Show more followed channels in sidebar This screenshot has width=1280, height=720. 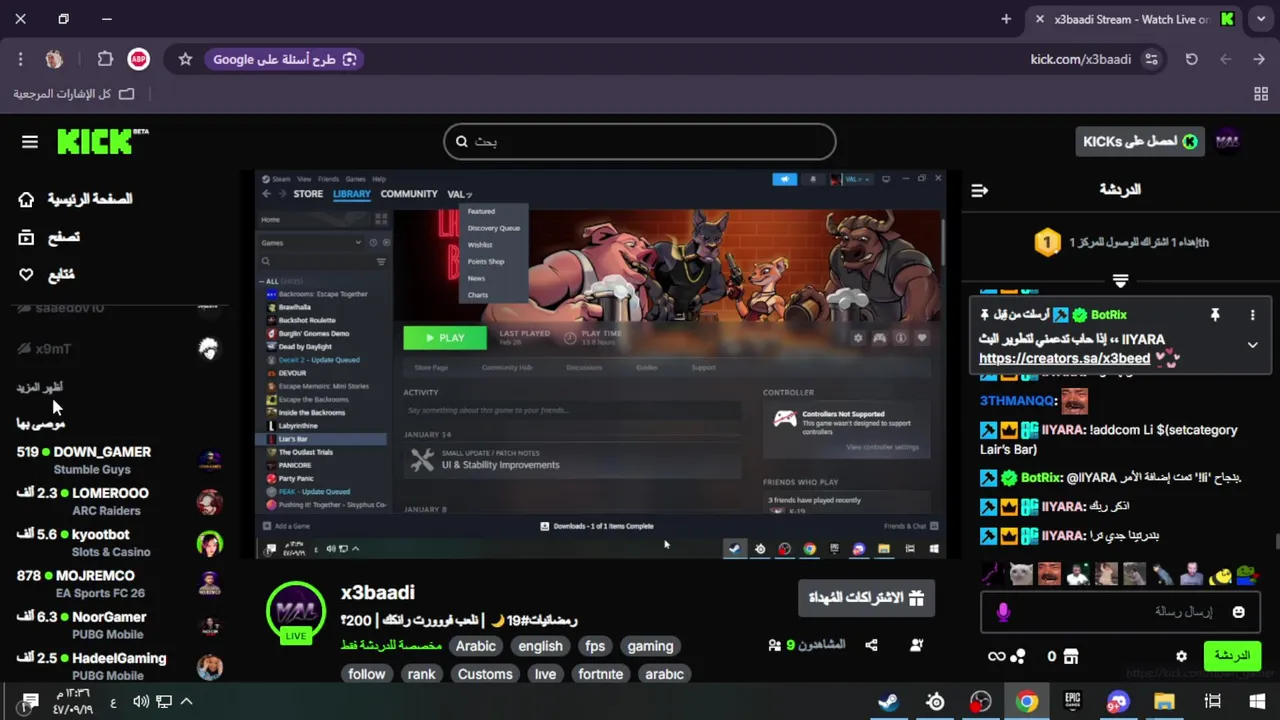tap(40, 387)
